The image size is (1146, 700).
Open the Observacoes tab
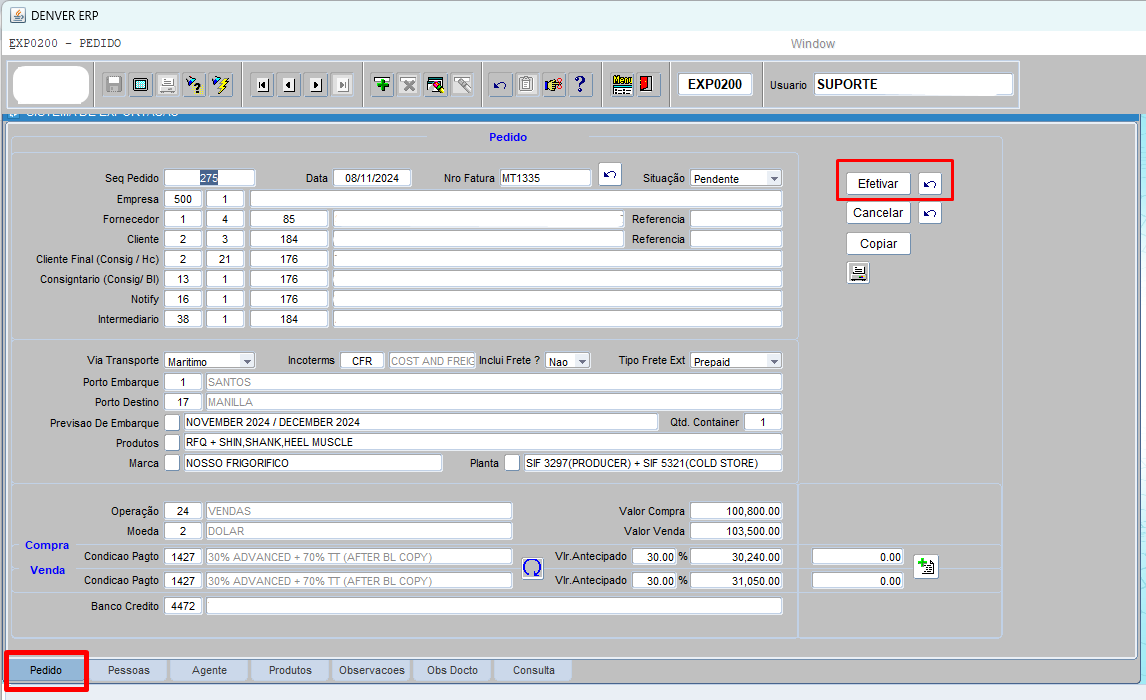(x=372, y=670)
